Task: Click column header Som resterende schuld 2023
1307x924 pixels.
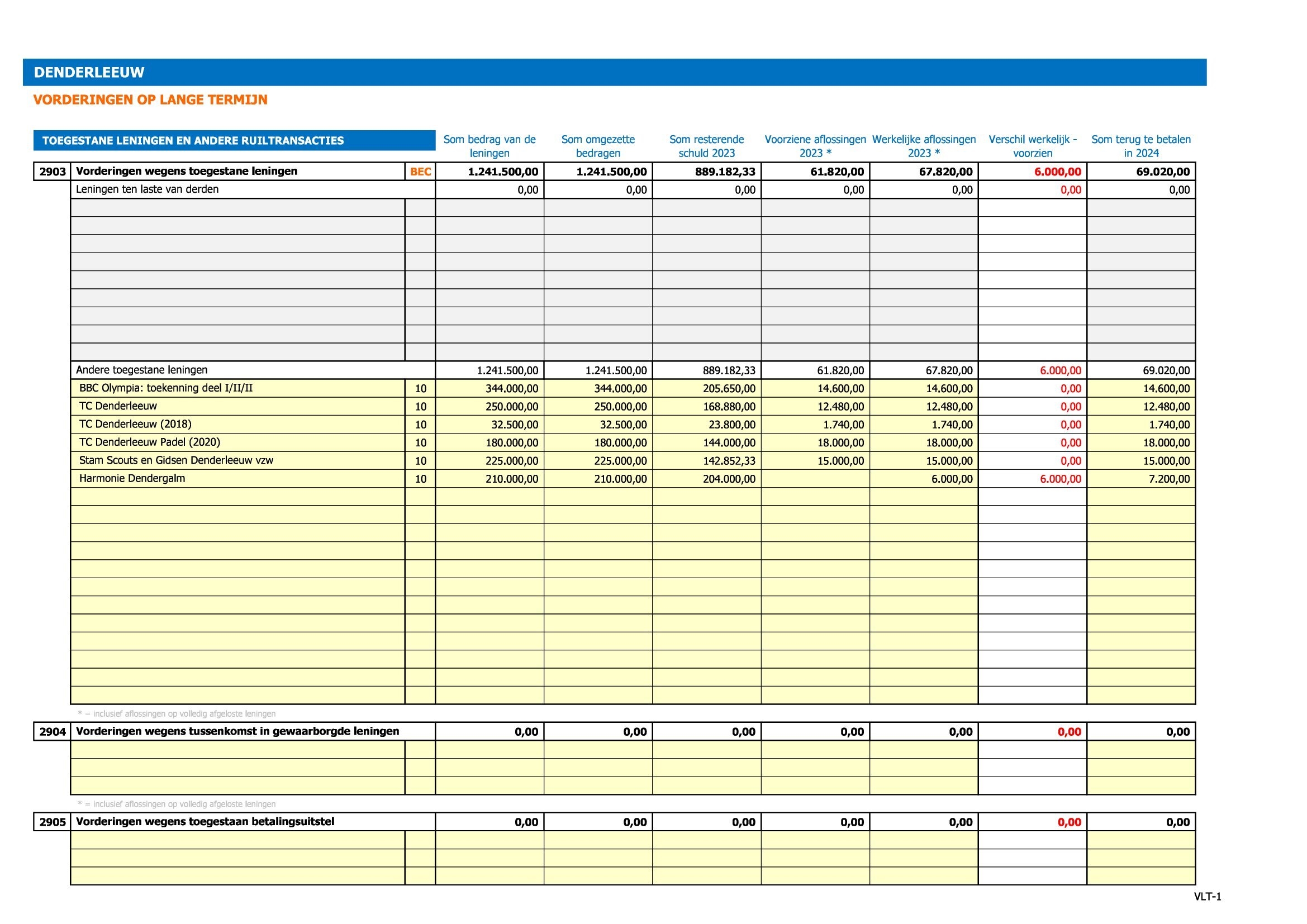Action: (x=706, y=146)
